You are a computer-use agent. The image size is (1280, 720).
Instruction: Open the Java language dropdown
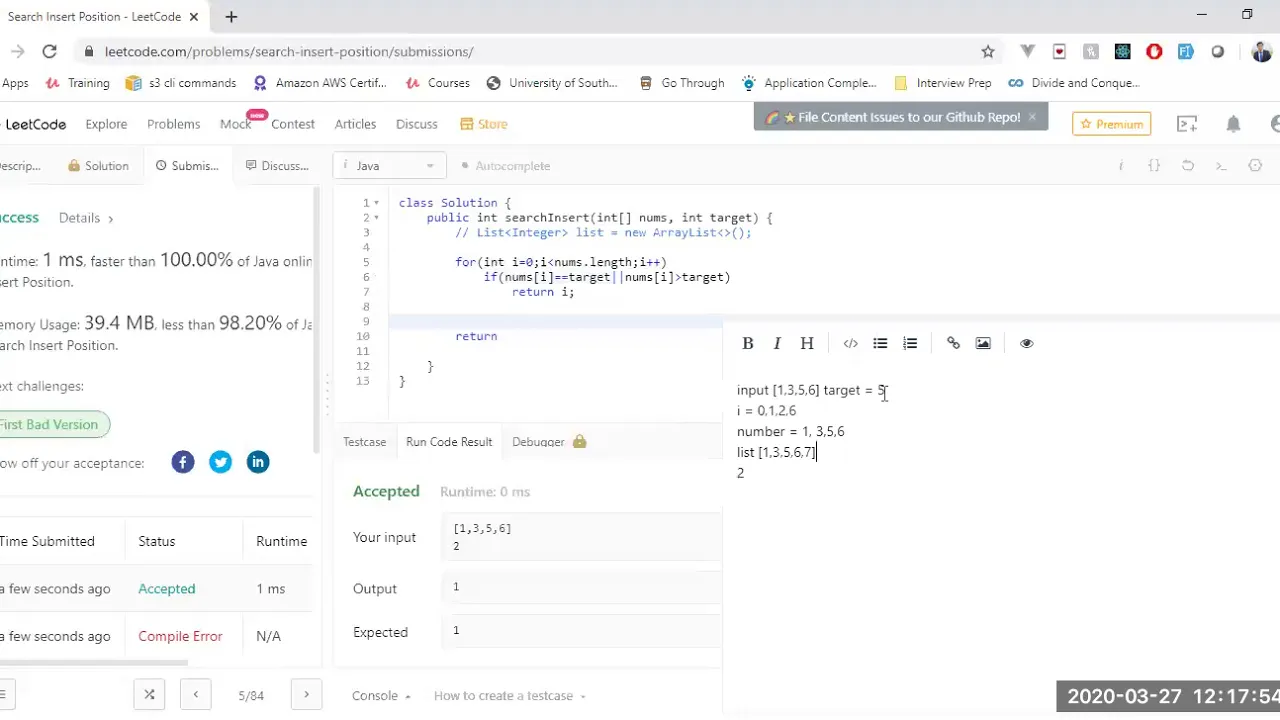coord(389,166)
